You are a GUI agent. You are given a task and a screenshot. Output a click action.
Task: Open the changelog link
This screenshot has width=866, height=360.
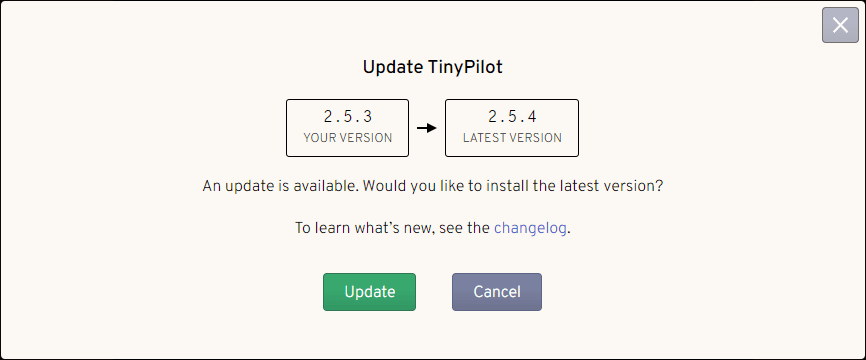[x=530, y=228]
